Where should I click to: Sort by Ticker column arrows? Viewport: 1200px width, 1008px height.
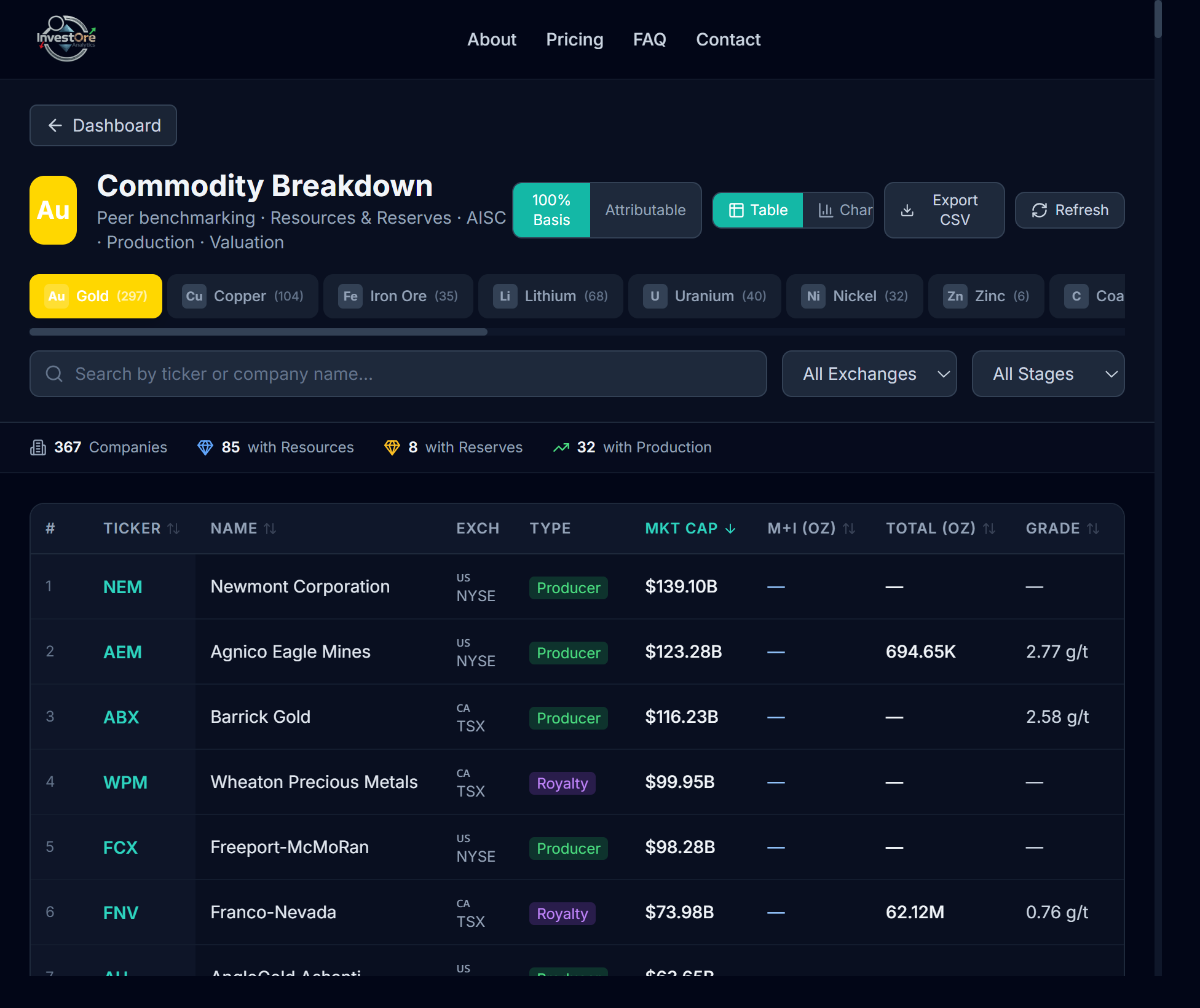[173, 529]
